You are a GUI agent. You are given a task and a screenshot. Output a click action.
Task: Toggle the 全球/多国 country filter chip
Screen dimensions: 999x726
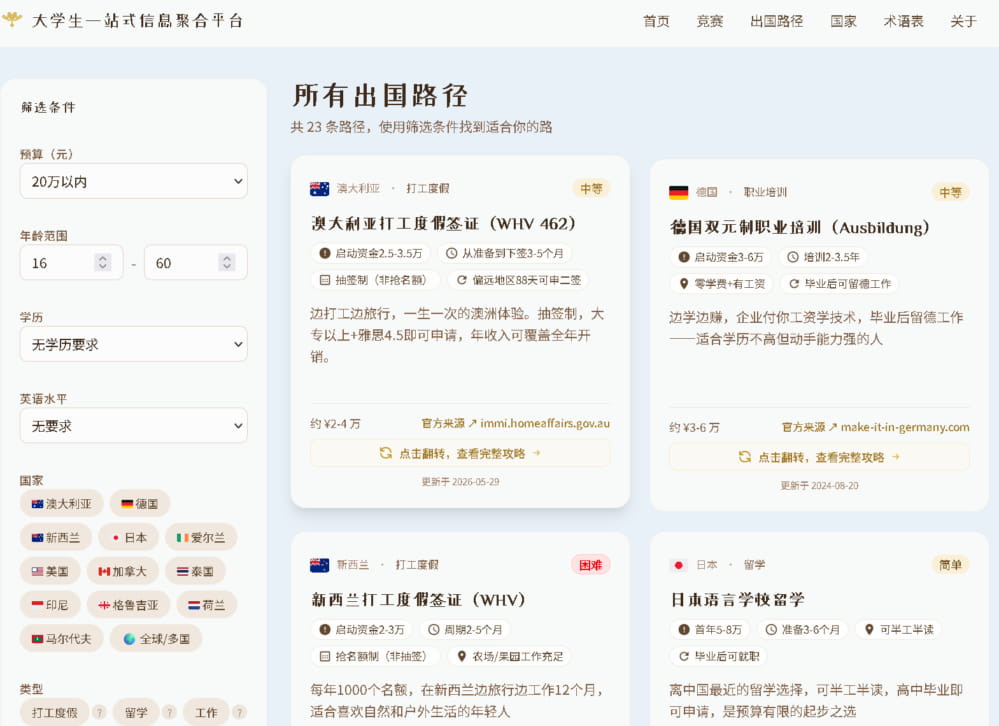156,639
